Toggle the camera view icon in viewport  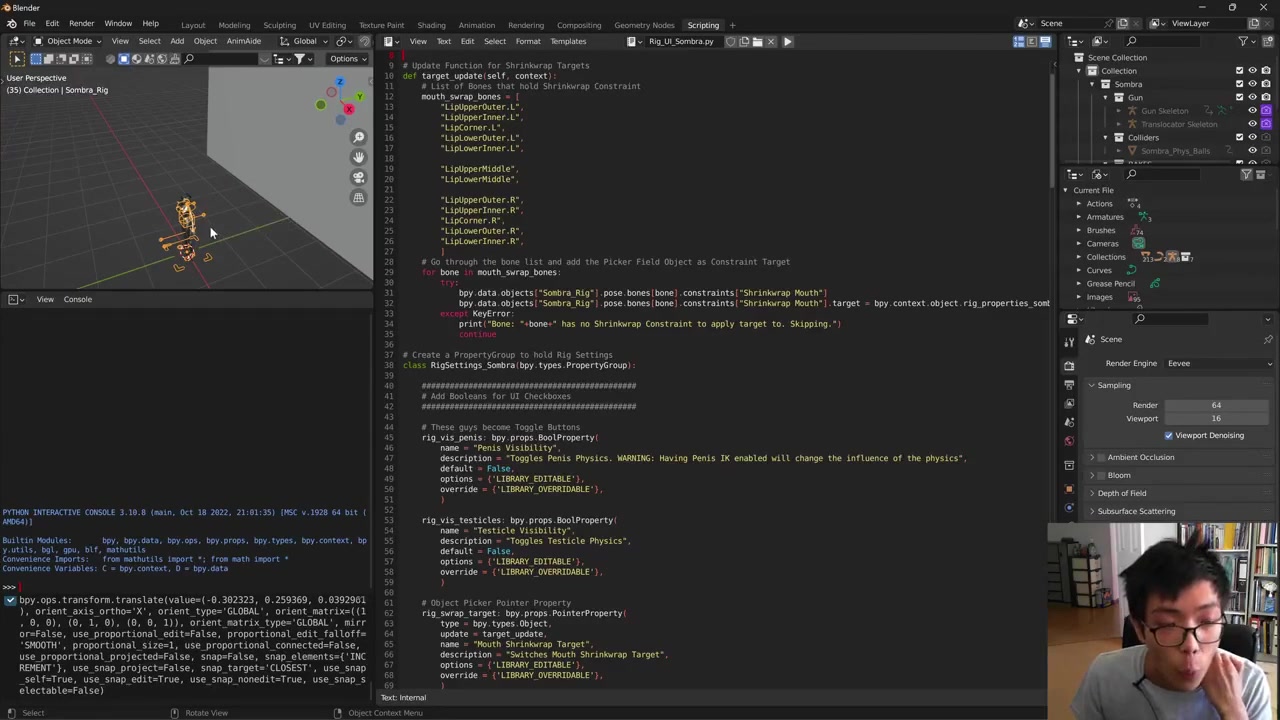pyautogui.click(x=359, y=177)
